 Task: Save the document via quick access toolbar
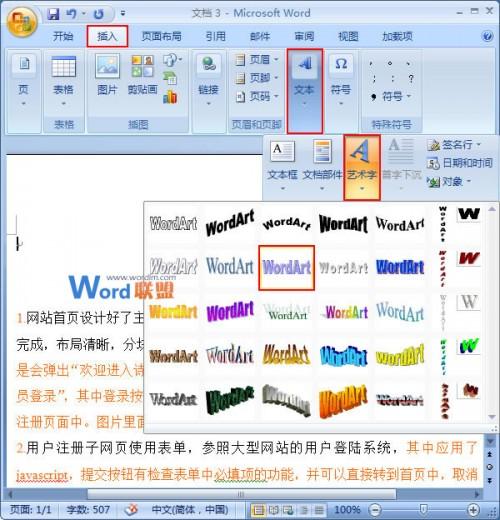click(x=53, y=14)
